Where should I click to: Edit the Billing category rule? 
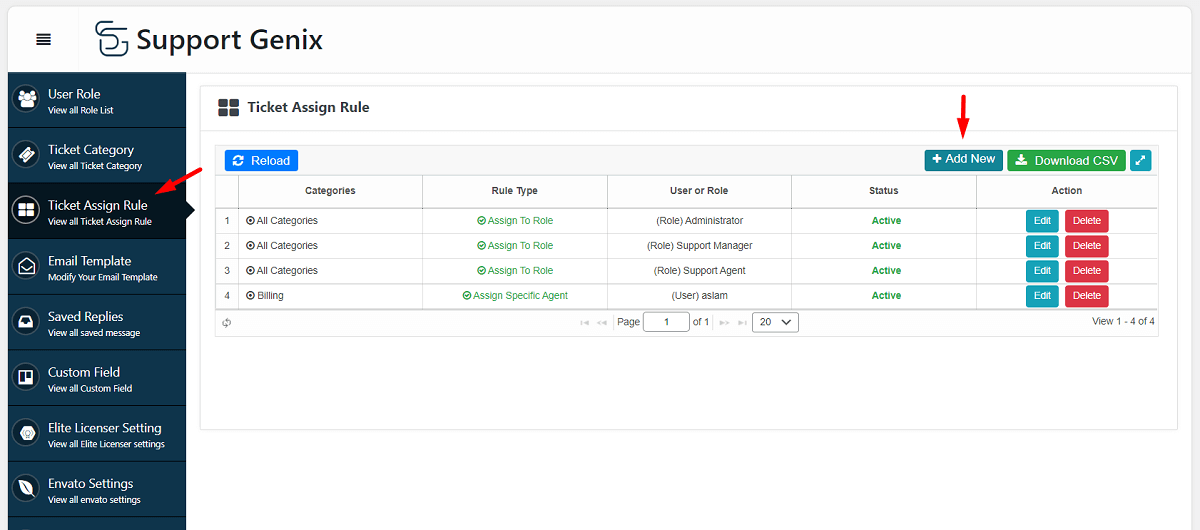click(x=1042, y=296)
